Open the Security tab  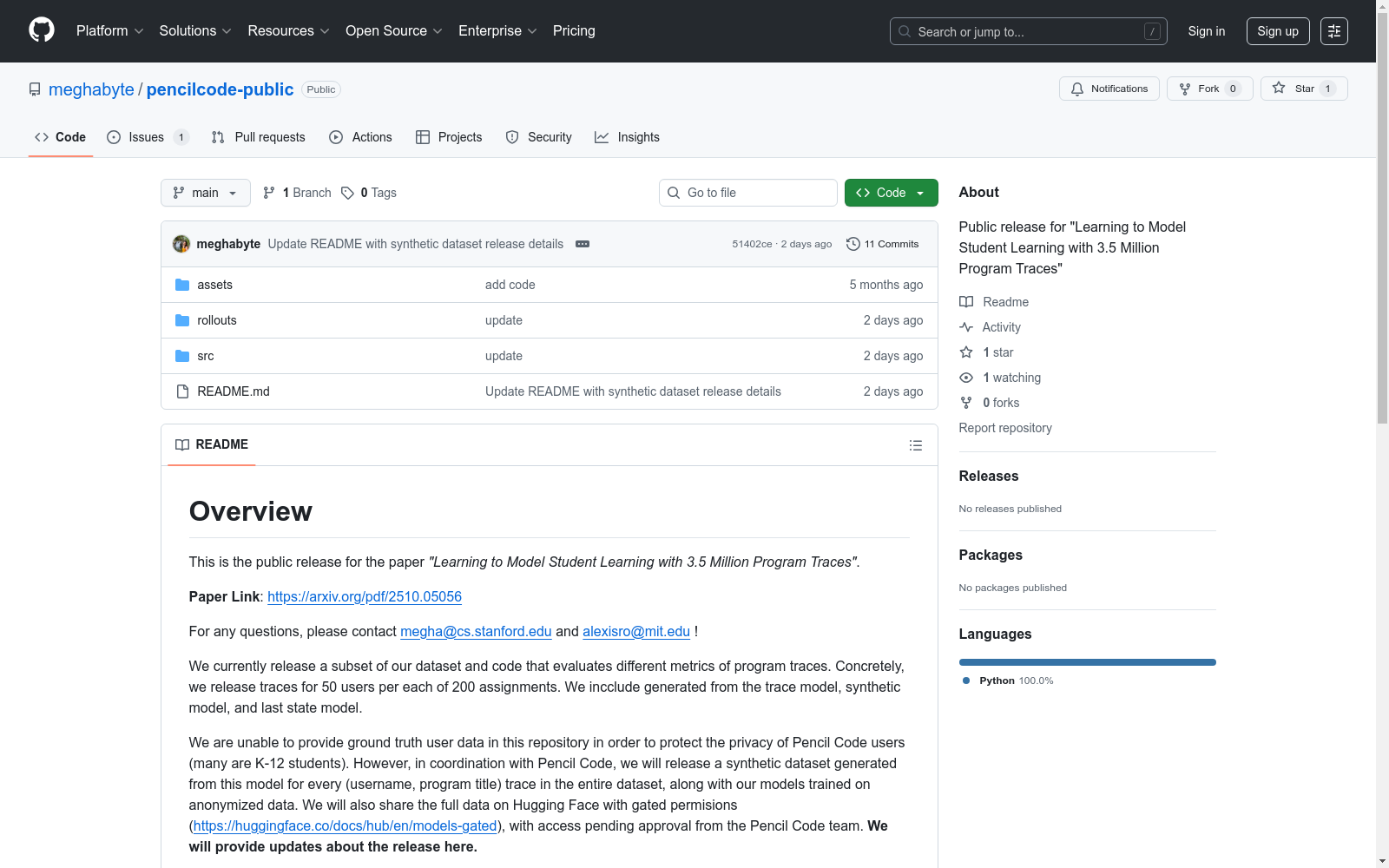point(539,137)
